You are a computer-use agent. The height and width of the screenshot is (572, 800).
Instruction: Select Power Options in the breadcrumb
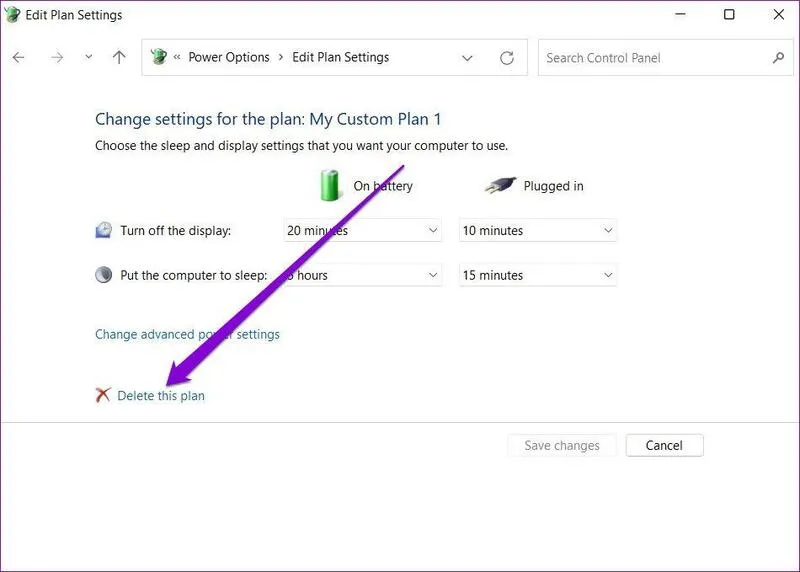(229, 58)
